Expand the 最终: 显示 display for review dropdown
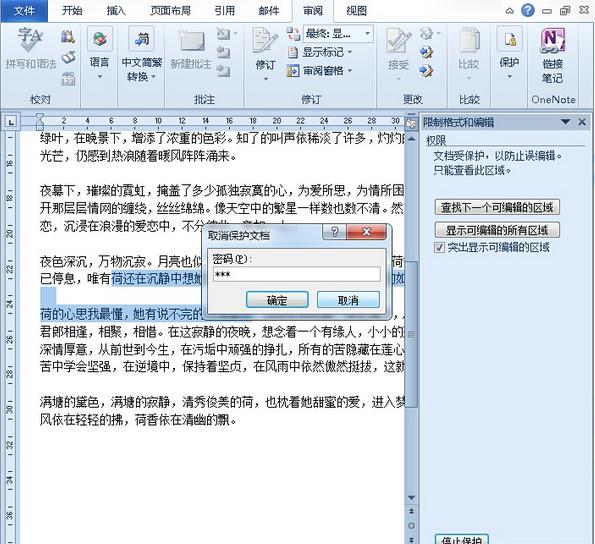Image resolution: width=595 pixels, height=544 pixels. [367, 34]
